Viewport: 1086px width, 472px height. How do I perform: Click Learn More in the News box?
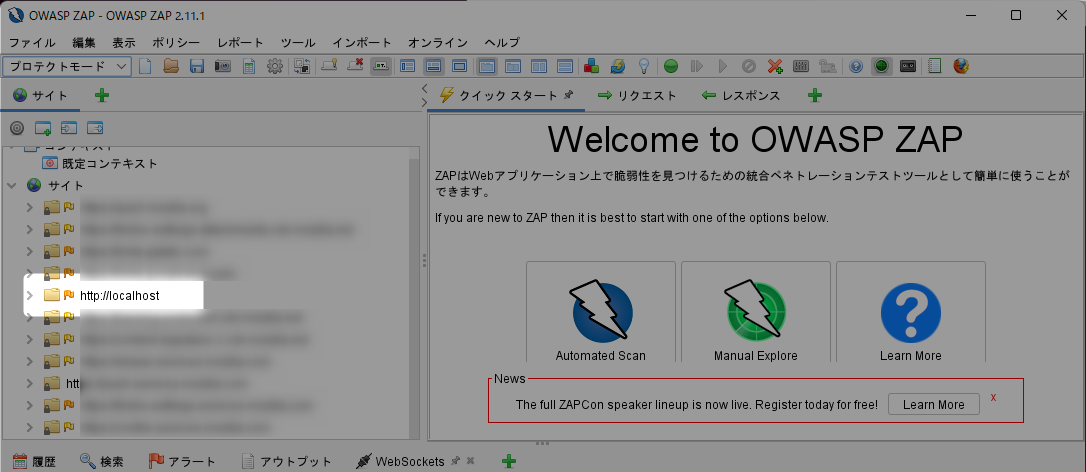click(x=934, y=405)
